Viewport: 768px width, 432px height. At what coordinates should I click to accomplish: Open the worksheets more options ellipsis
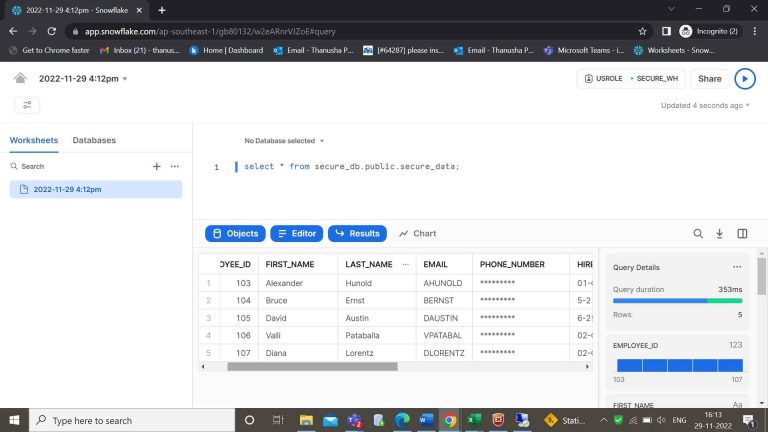pyautogui.click(x=174, y=166)
